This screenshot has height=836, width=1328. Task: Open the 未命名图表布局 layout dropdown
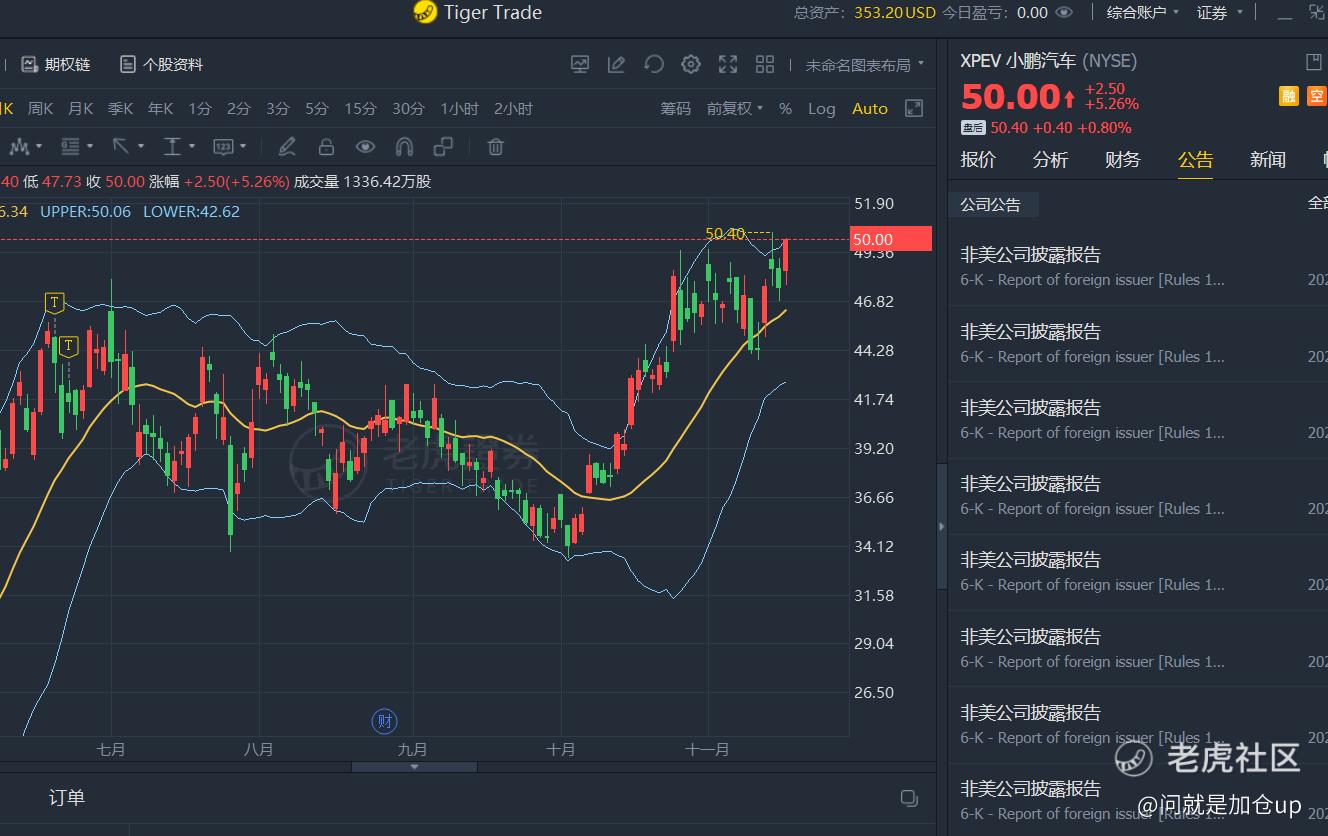865,65
